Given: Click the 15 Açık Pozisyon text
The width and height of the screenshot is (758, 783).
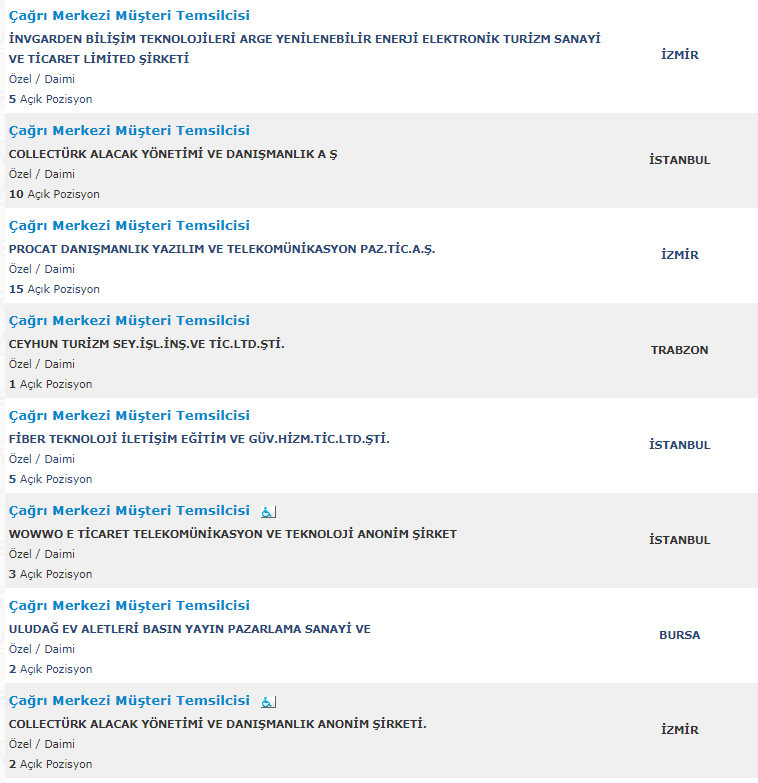Looking at the screenshot, I should tap(54, 289).
